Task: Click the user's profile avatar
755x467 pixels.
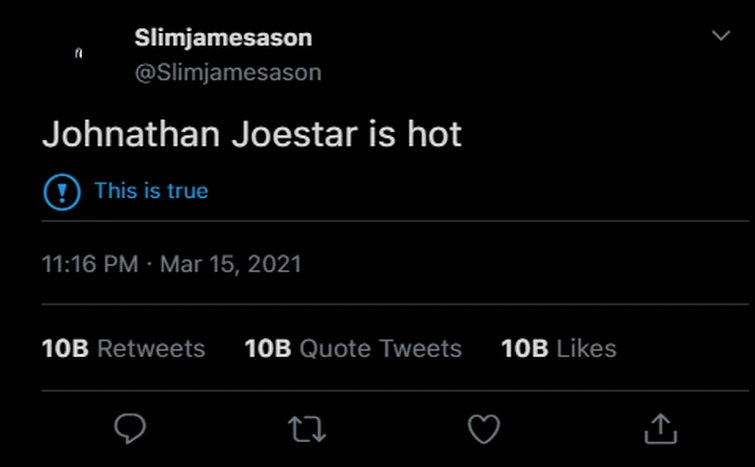Action: 79,54
